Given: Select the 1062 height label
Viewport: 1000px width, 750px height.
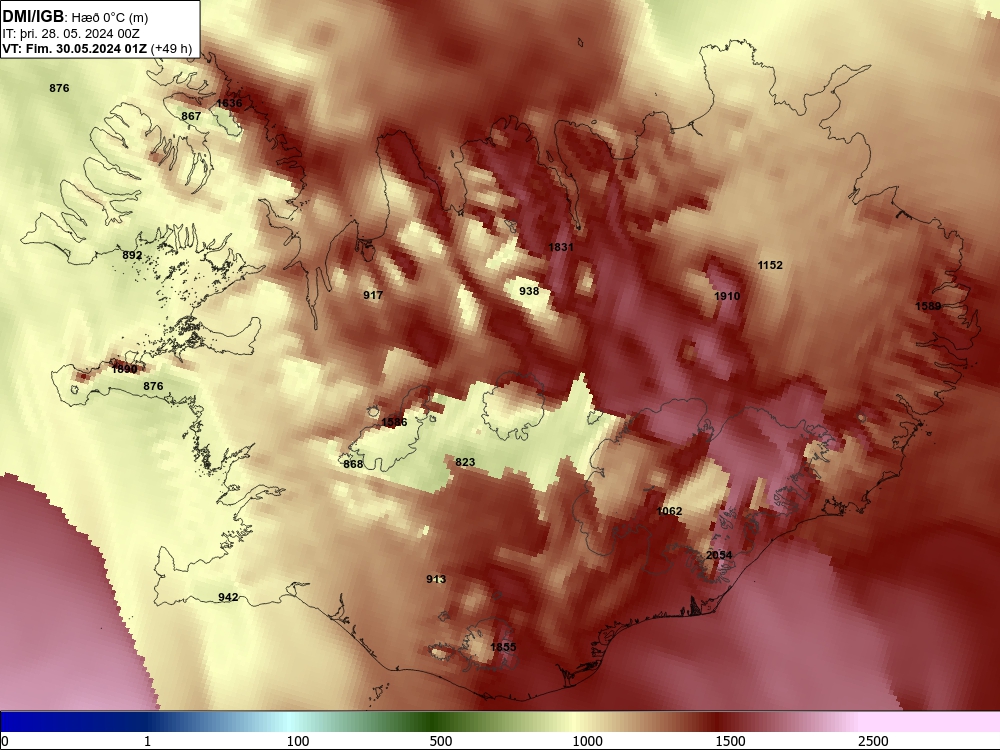Looking at the screenshot, I should pyautogui.click(x=669, y=511).
